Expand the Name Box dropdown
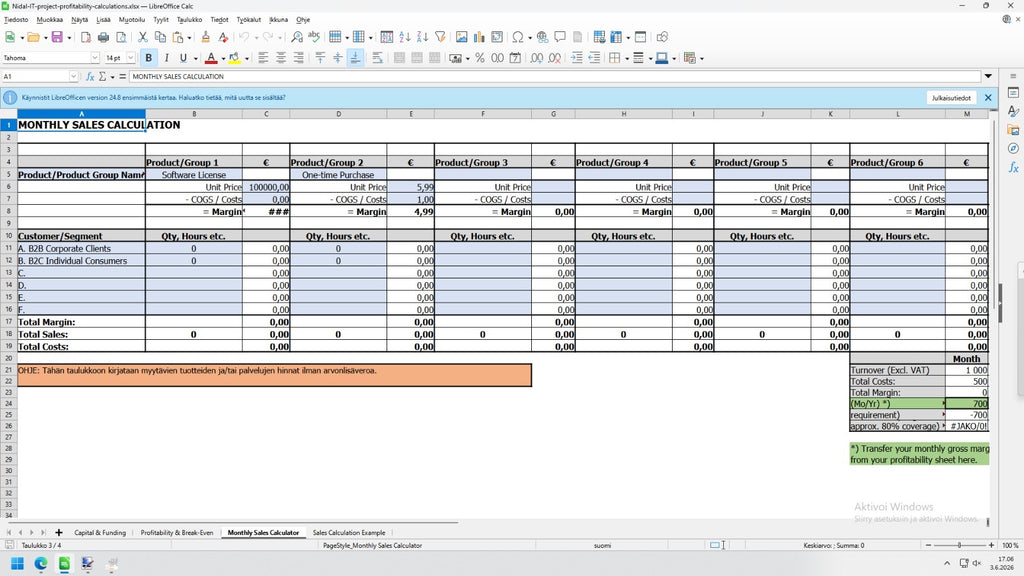 click(x=73, y=76)
